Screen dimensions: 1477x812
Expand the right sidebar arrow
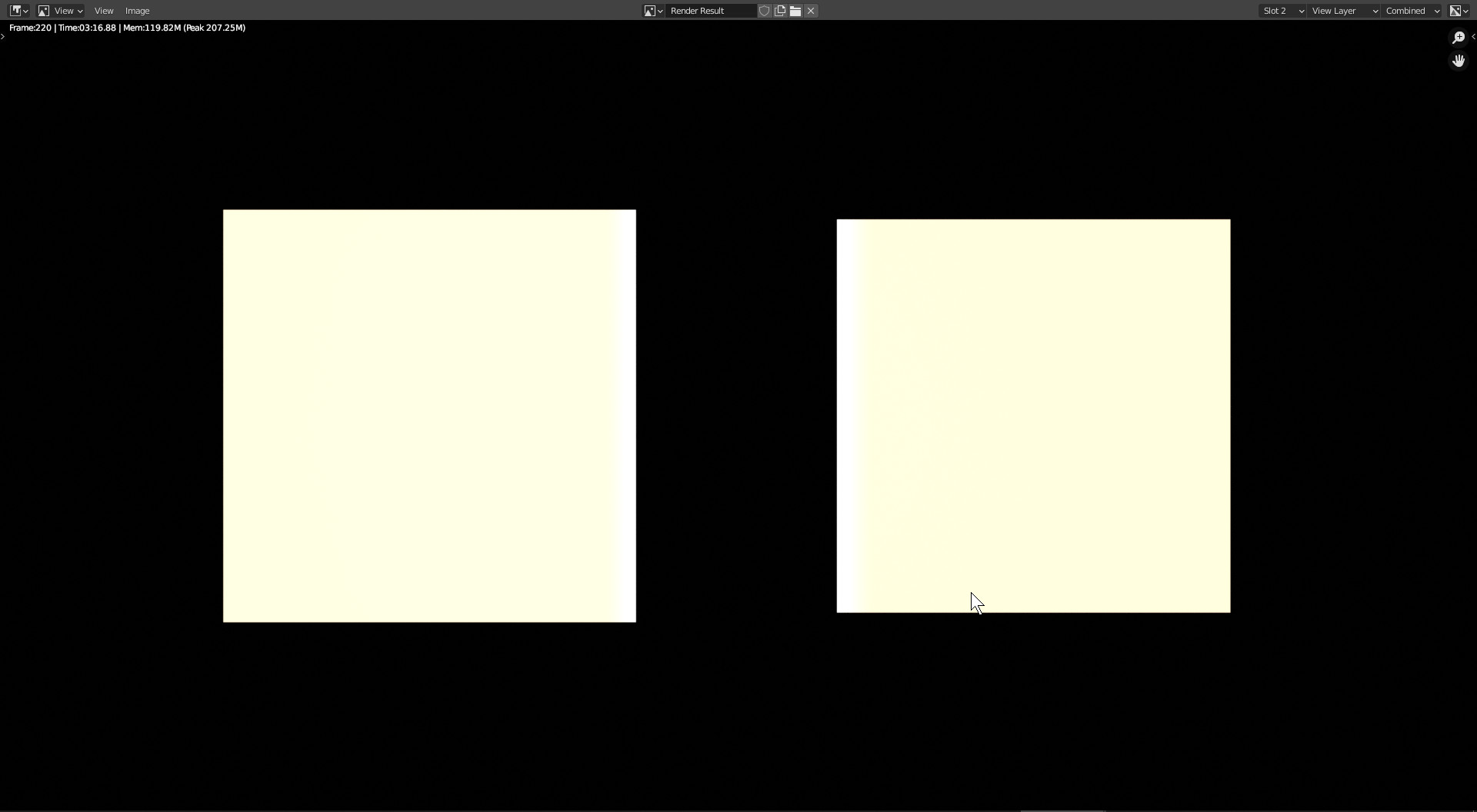click(x=1473, y=37)
